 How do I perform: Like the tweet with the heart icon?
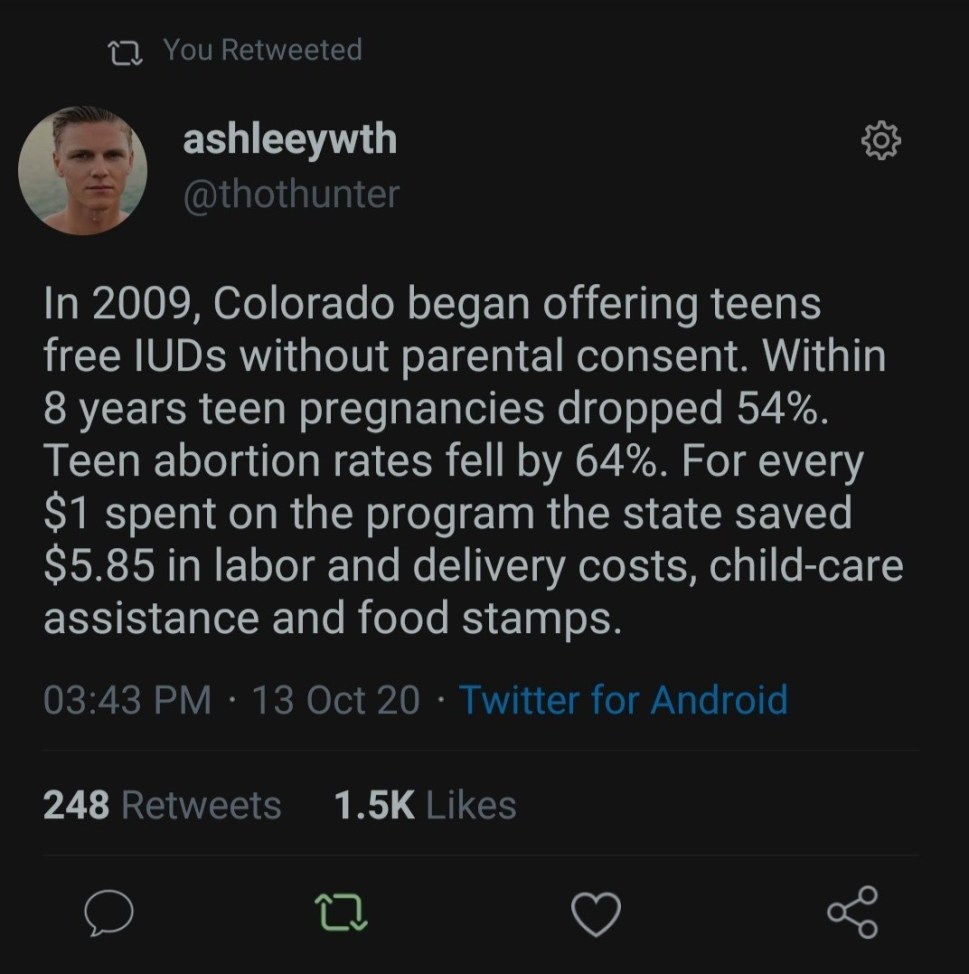pos(595,912)
